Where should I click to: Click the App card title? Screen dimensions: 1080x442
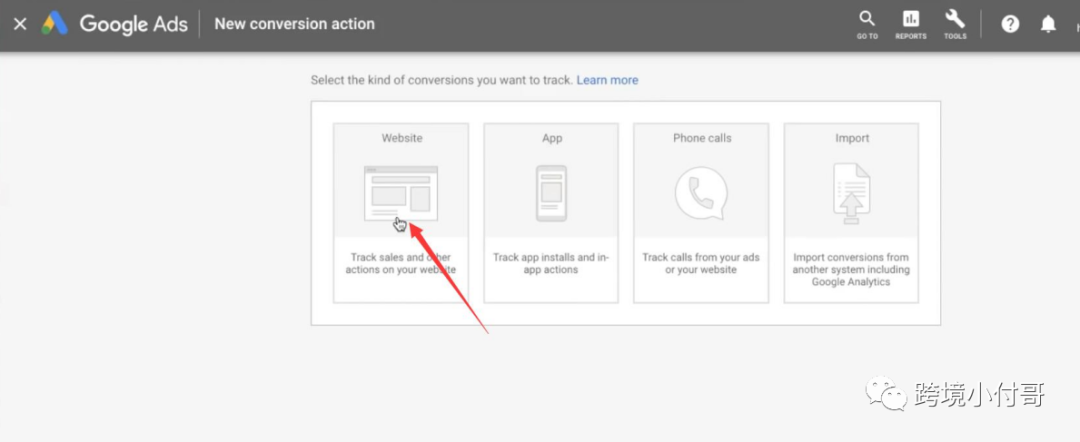pyautogui.click(x=552, y=138)
